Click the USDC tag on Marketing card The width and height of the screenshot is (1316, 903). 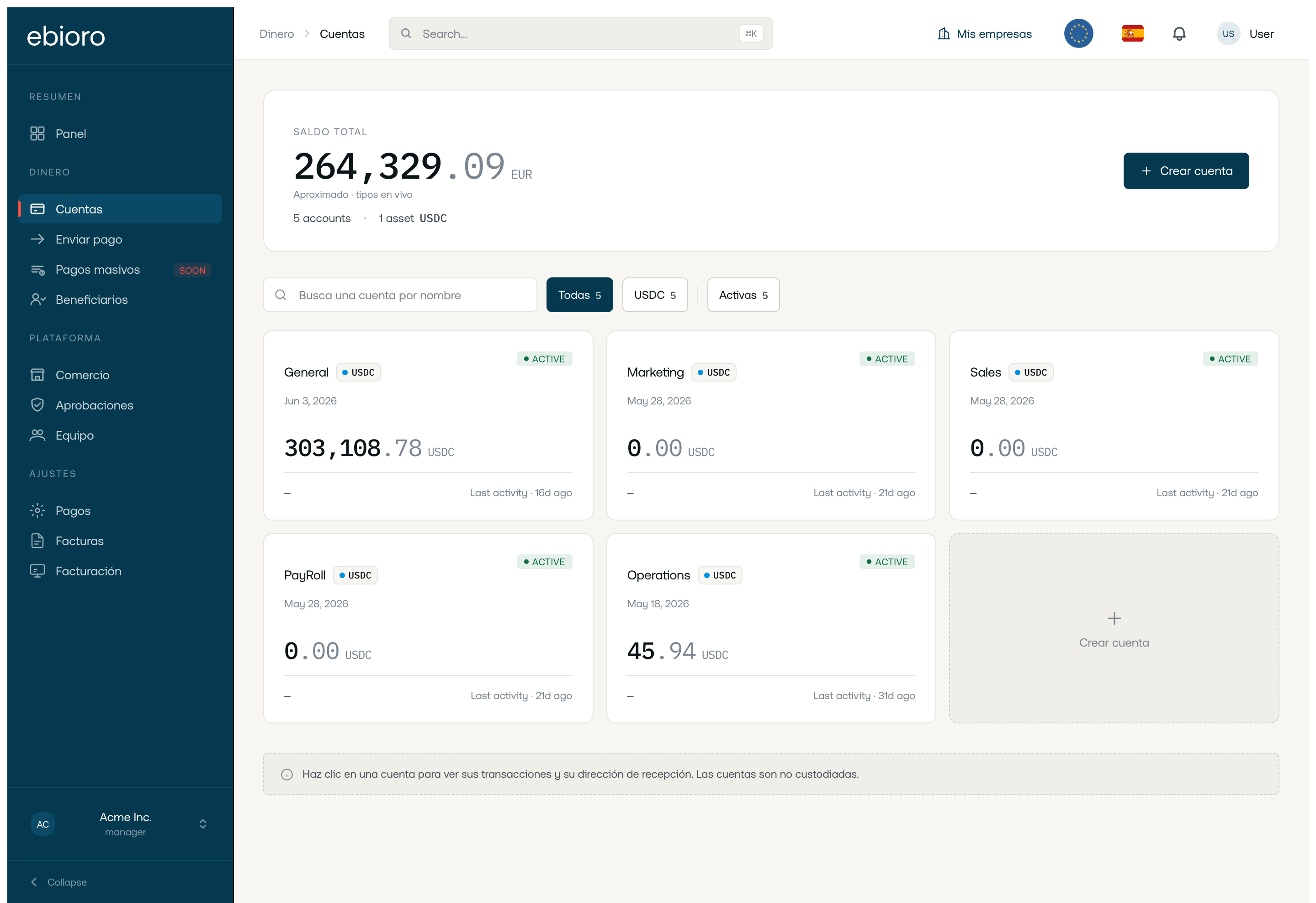[713, 372]
